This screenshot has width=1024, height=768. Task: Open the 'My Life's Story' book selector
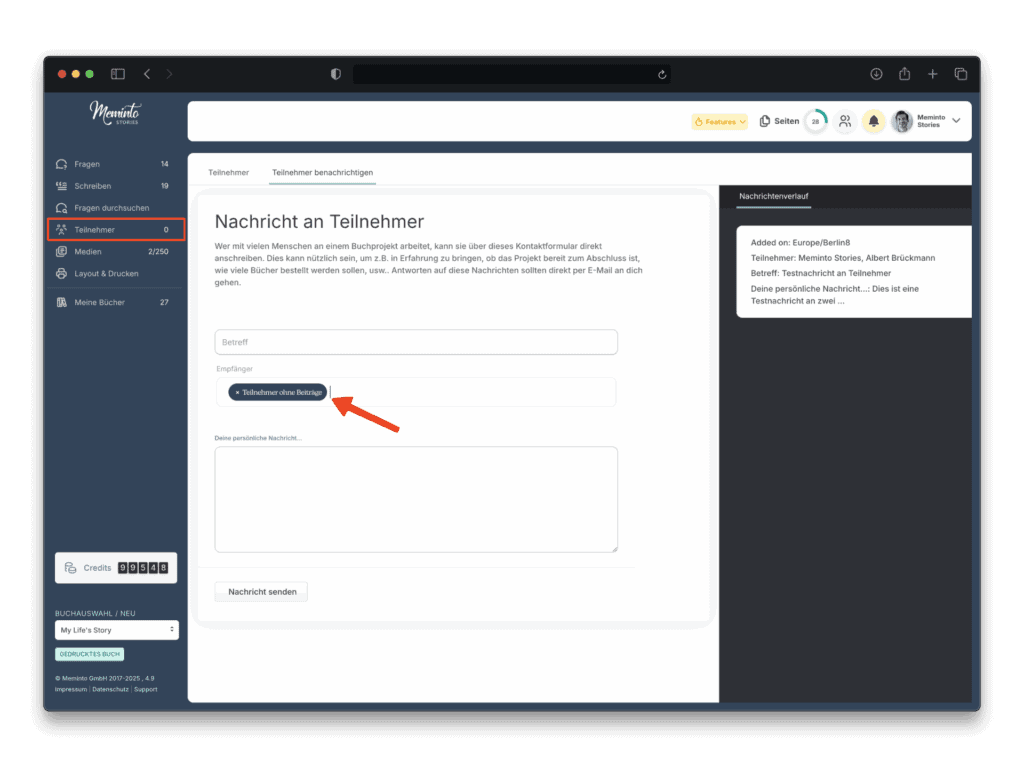pos(116,630)
